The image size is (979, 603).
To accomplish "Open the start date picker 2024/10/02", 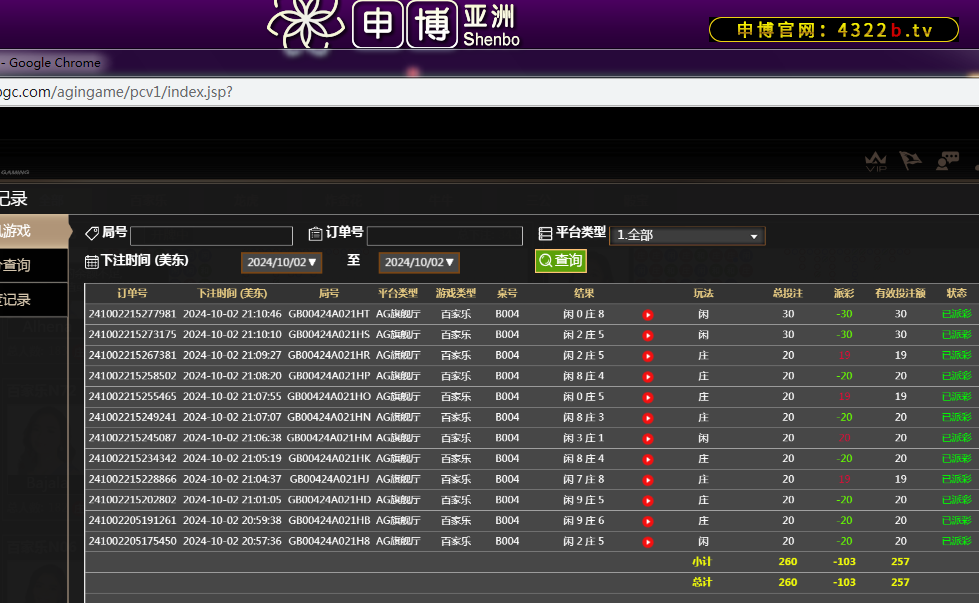I will [x=281, y=263].
